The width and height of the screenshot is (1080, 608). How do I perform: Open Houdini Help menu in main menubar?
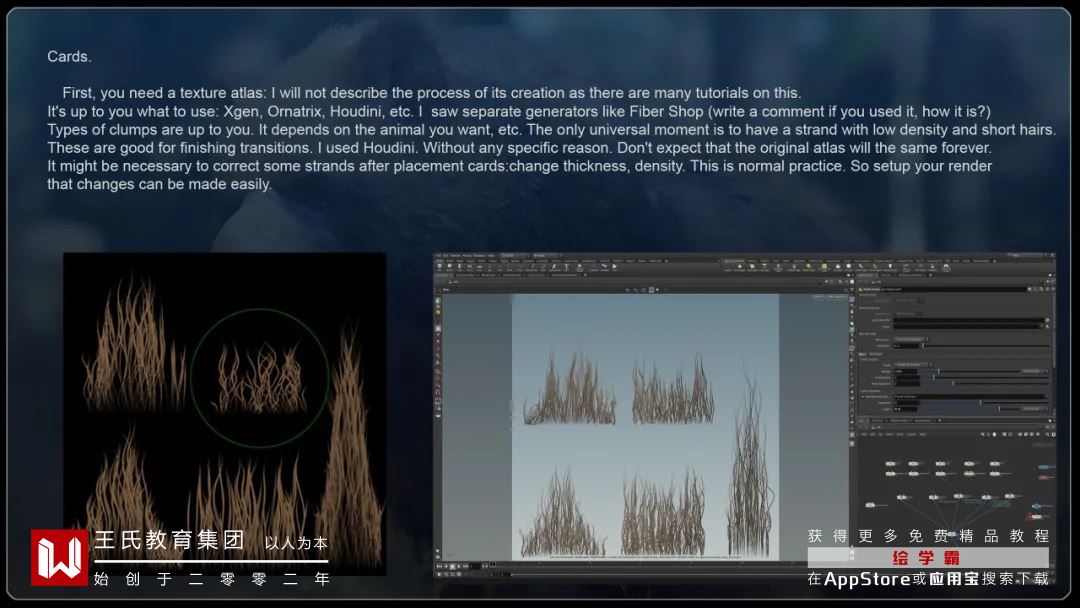pos(491,255)
